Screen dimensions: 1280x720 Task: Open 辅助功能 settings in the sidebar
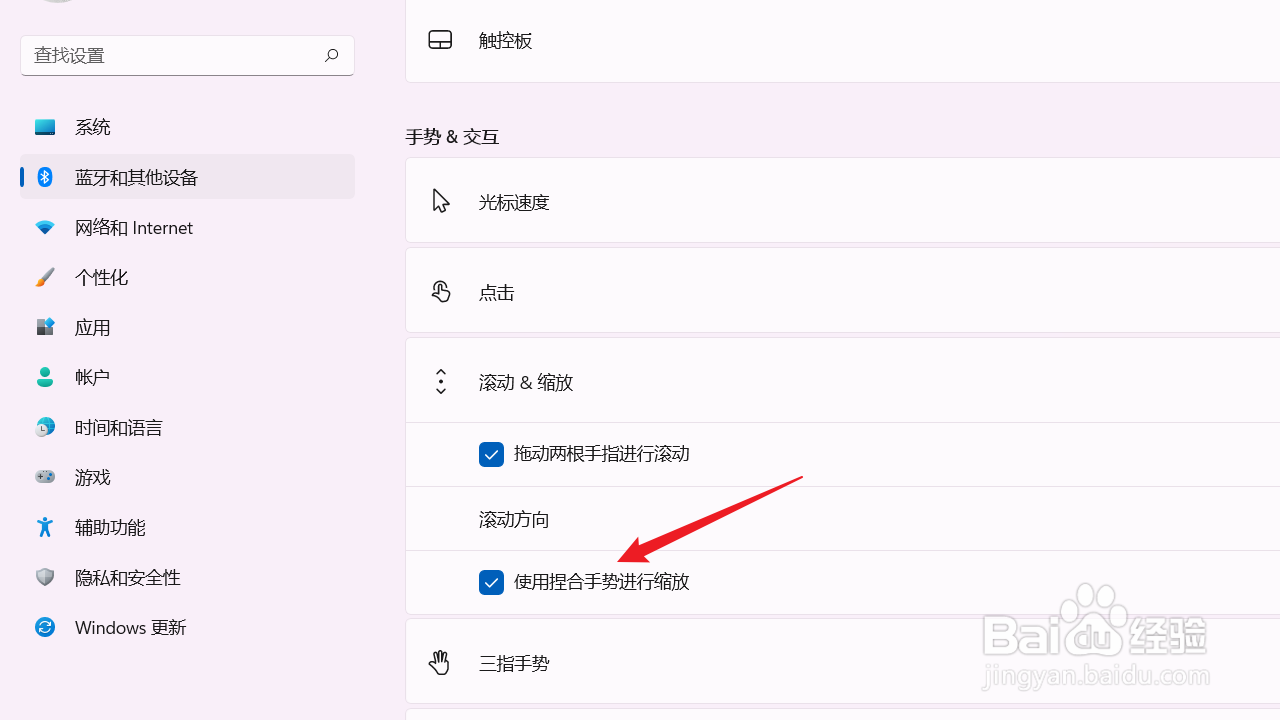(110, 527)
